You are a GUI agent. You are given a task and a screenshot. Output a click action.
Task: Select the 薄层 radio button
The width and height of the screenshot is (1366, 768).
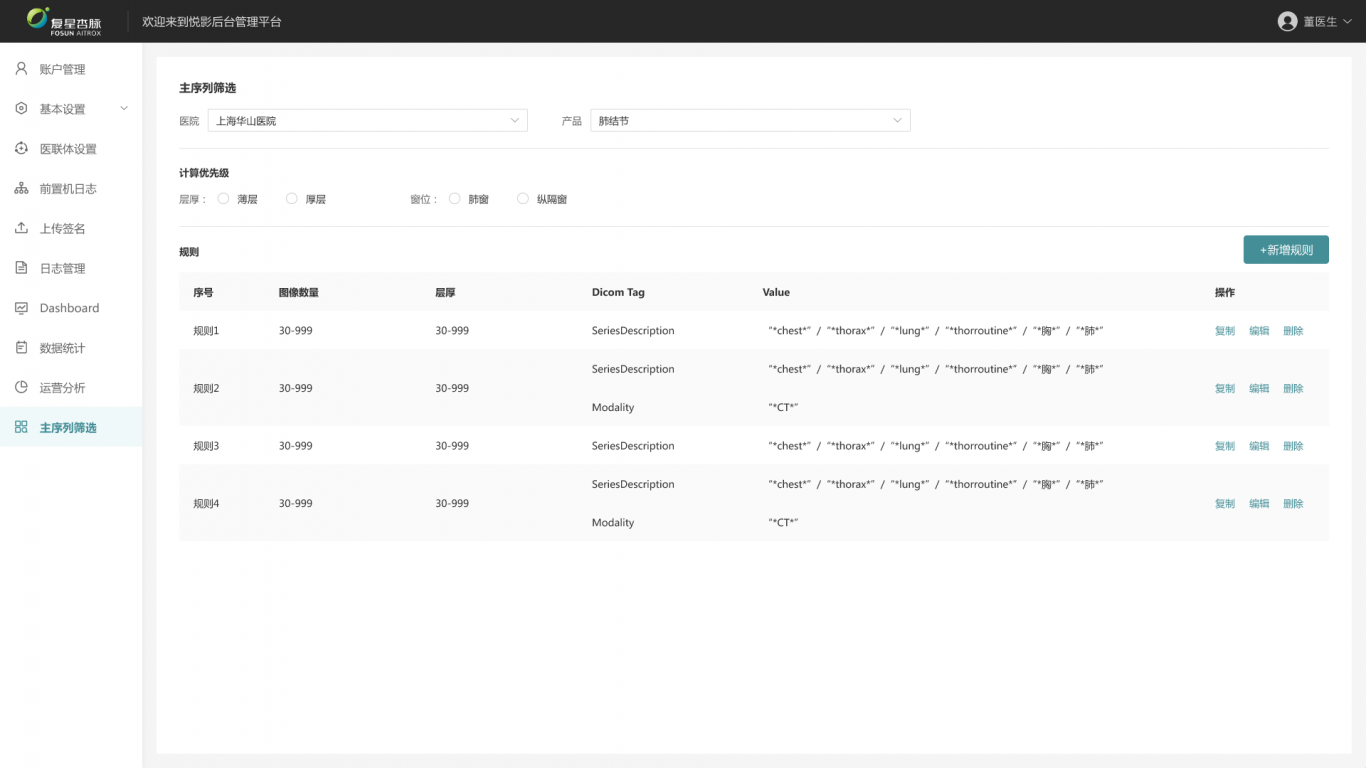(223, 199)
